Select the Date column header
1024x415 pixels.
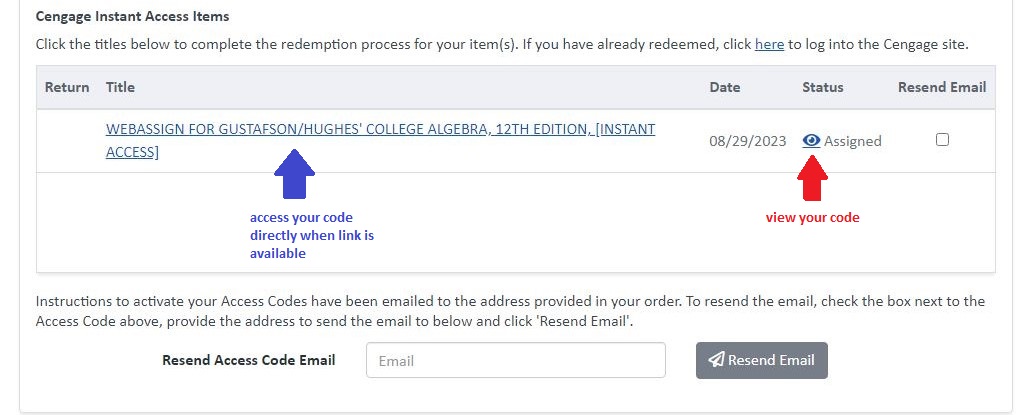(x=725, y=87)
